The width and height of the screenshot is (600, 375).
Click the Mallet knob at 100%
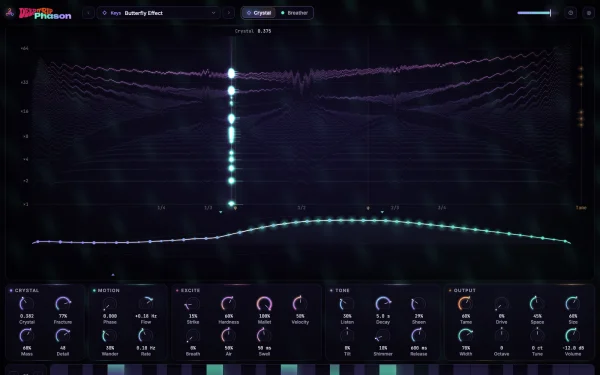(x=264, y=304)
